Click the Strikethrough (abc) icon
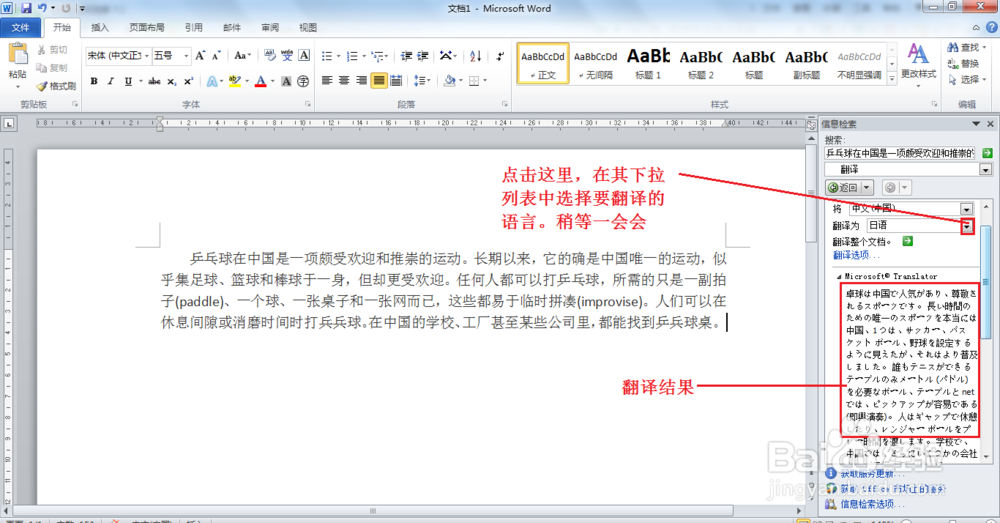Screen dimensions: 1000x523 pyautogui.click(x=154, y=81)
